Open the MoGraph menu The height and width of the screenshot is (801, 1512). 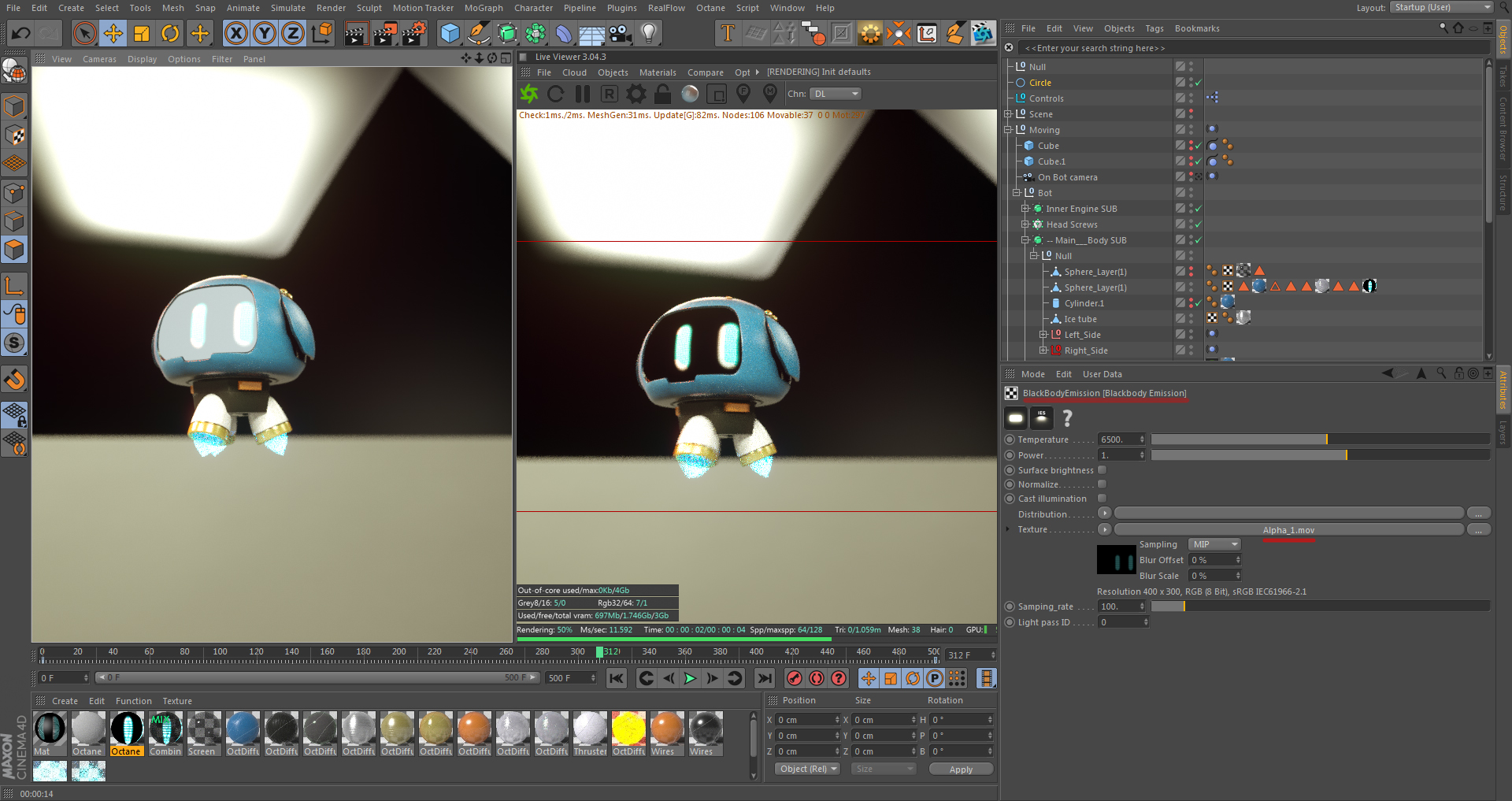coord(484,8)
